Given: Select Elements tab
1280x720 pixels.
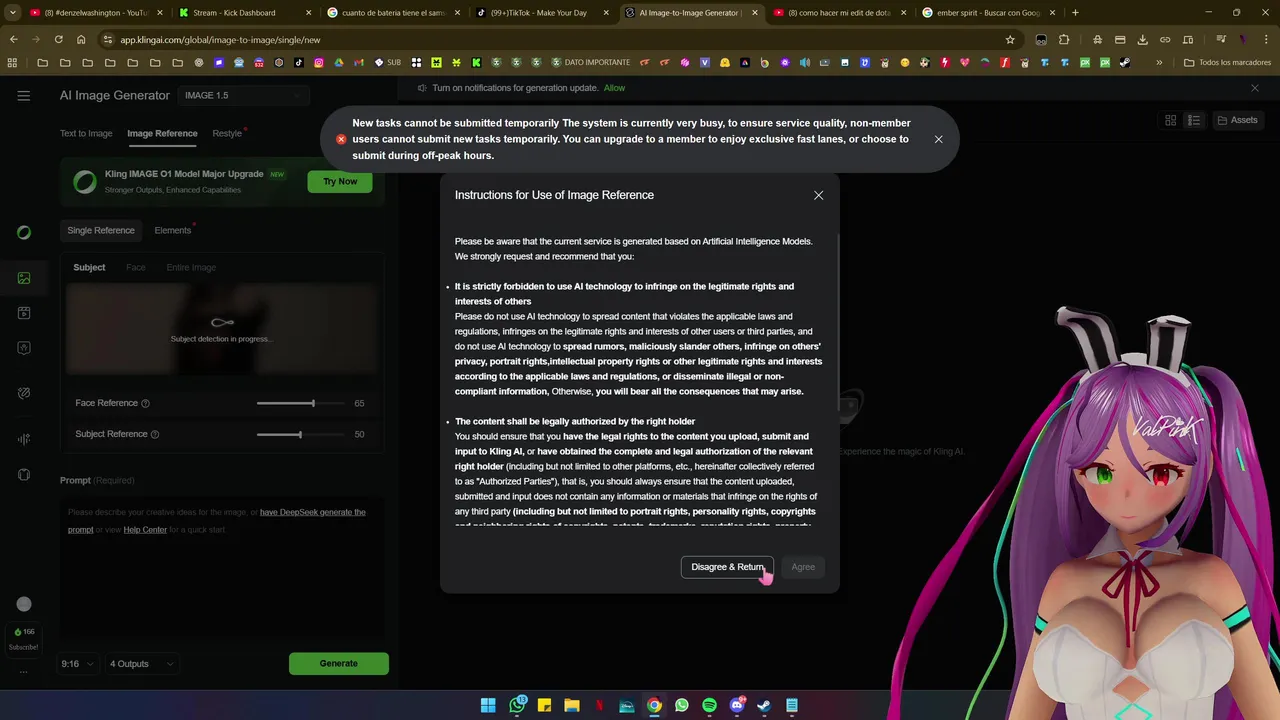Looking at the screenshot, I should coord(172,230).
